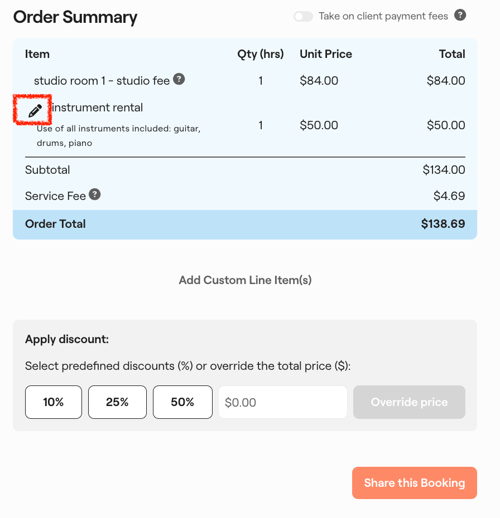
Task: Click the studio room 1 - studio fee item
Action: (x=102, y=81)
